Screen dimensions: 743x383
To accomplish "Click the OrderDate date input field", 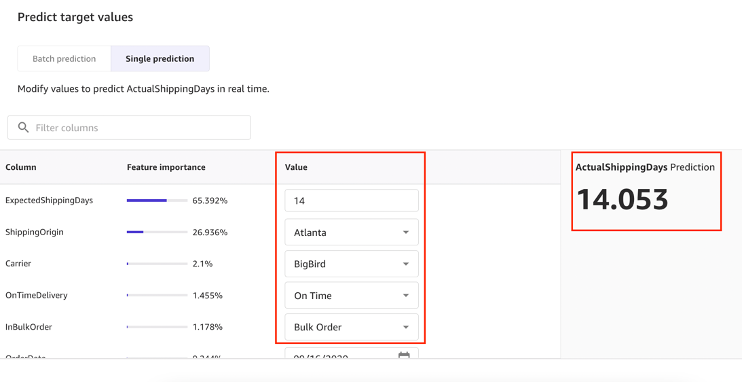I will (352, 354).
